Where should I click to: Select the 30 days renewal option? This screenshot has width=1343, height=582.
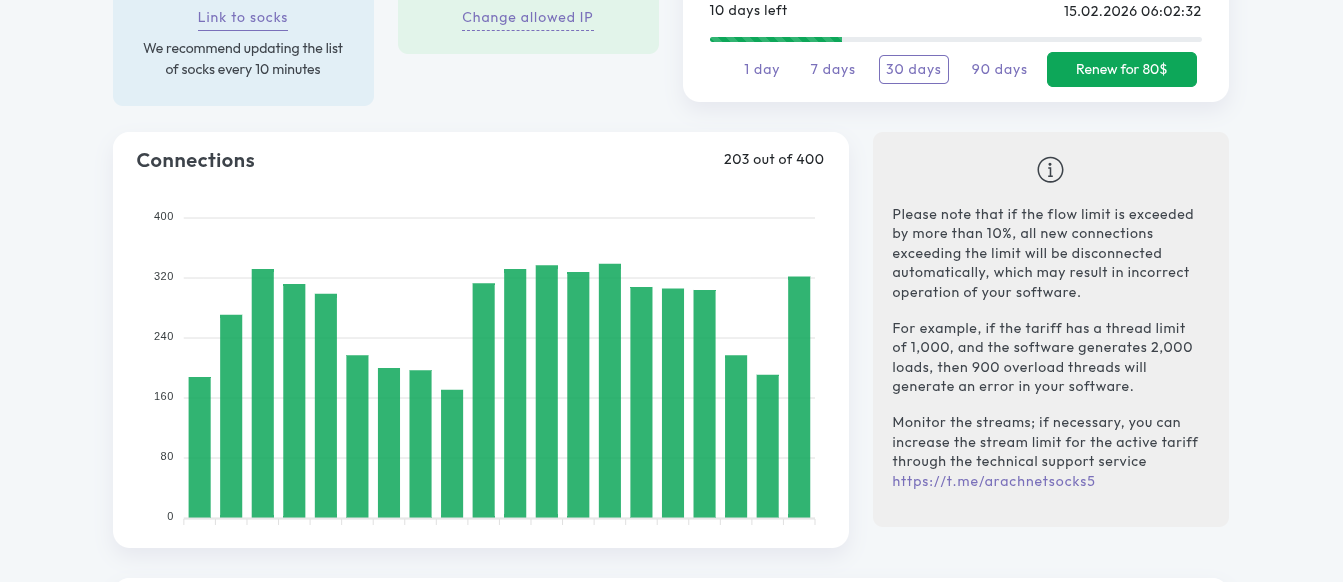click(x=913, y=69)
